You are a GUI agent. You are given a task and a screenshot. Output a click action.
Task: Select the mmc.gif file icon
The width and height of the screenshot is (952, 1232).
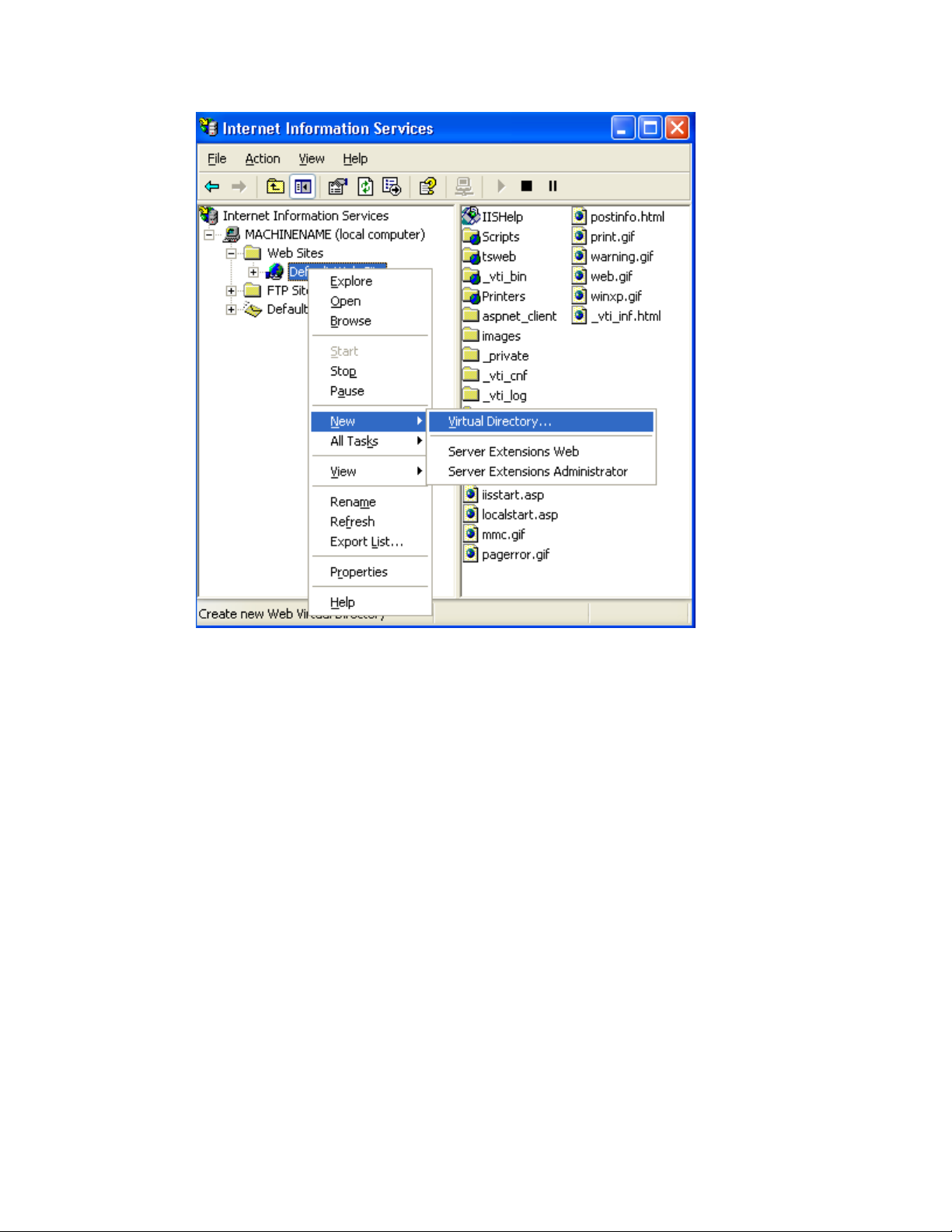tap(470, 534)
